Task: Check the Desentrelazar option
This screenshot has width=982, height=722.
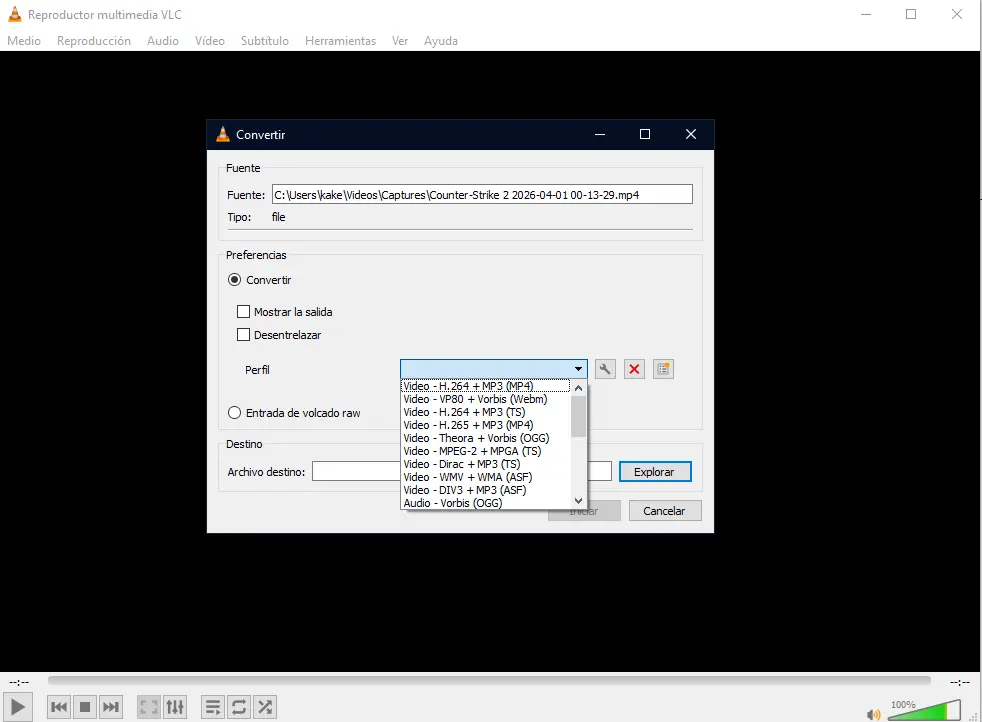Action: click(243, 335)
